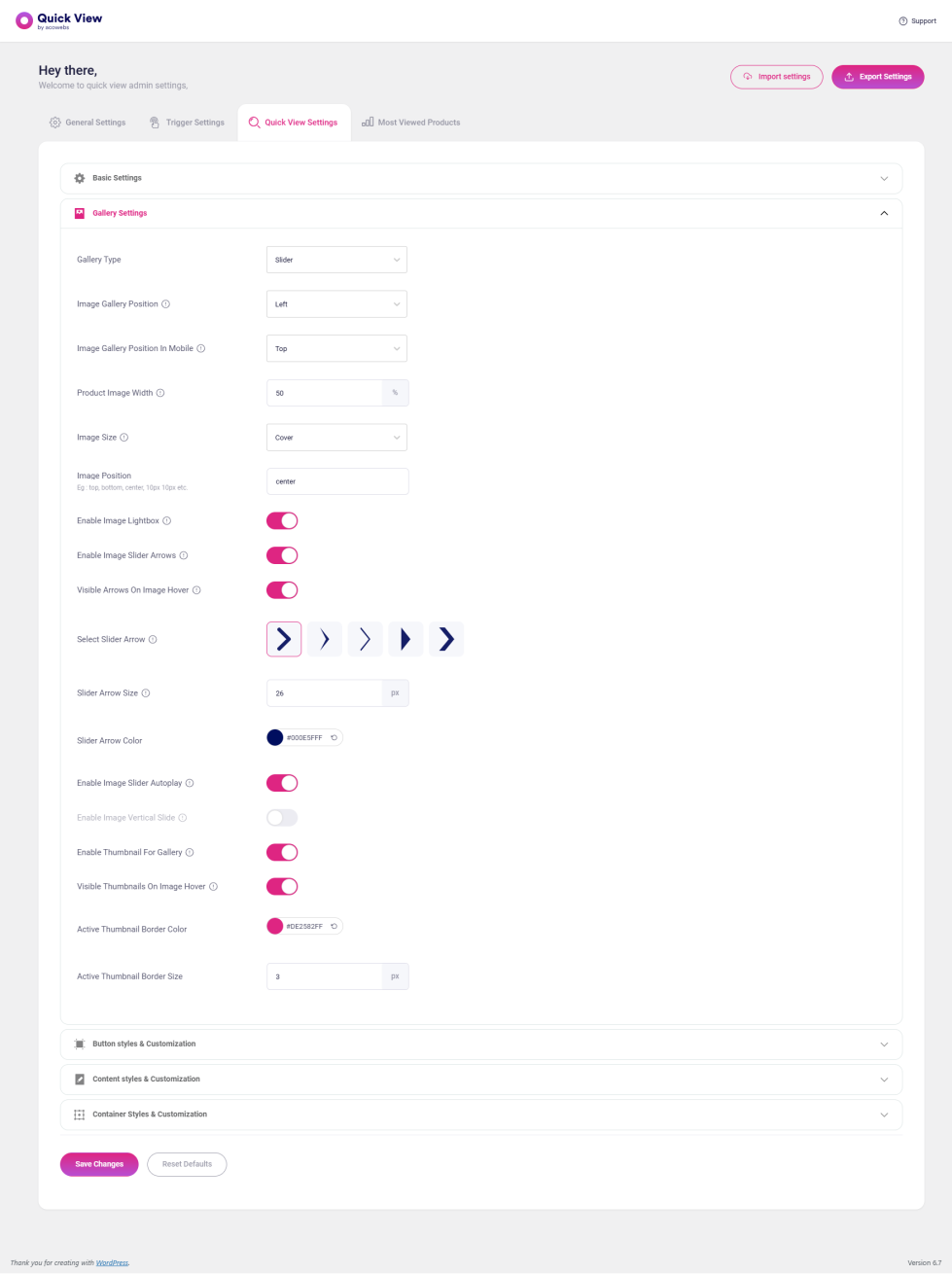
Task: Click the Export Settings button
Action: click(x=877, y=77)
